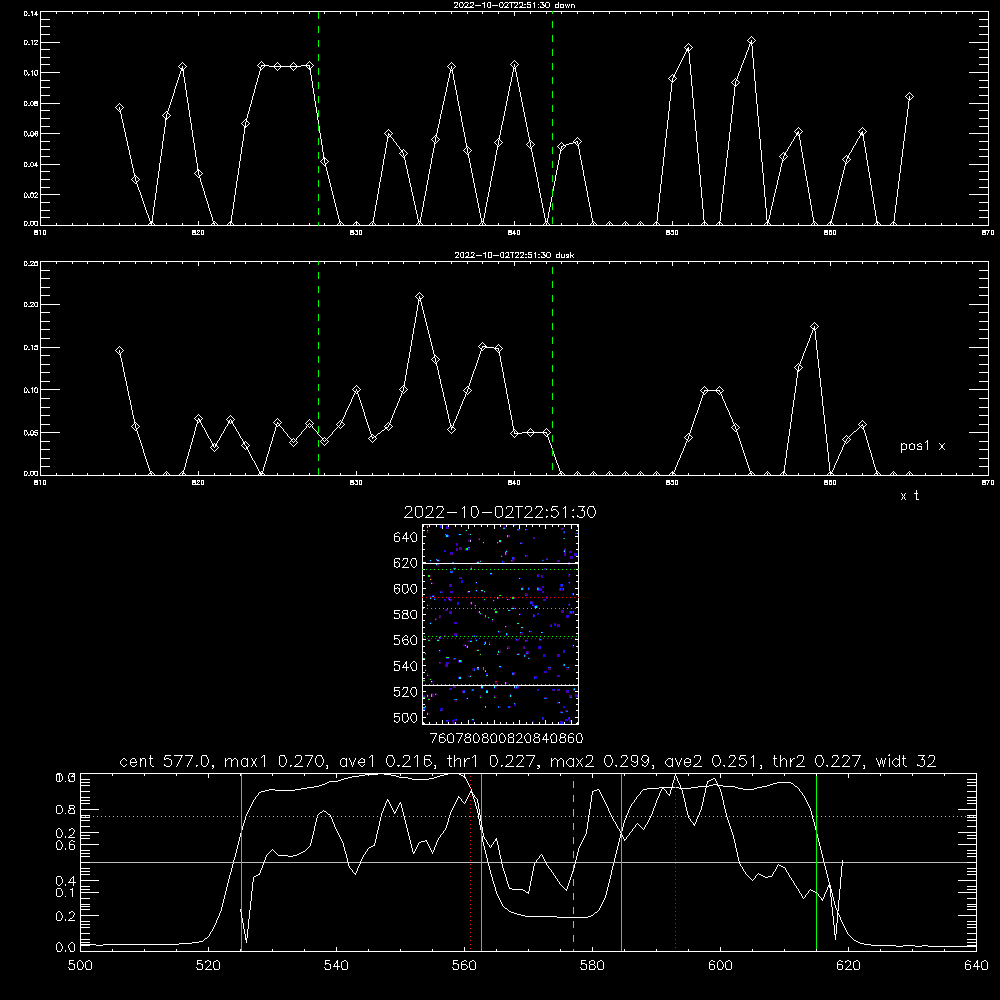The height and width of the screenshot is (1000, 1000).
Task: Click the '640' label on image y-axis
Action: [x=406, y=538]
